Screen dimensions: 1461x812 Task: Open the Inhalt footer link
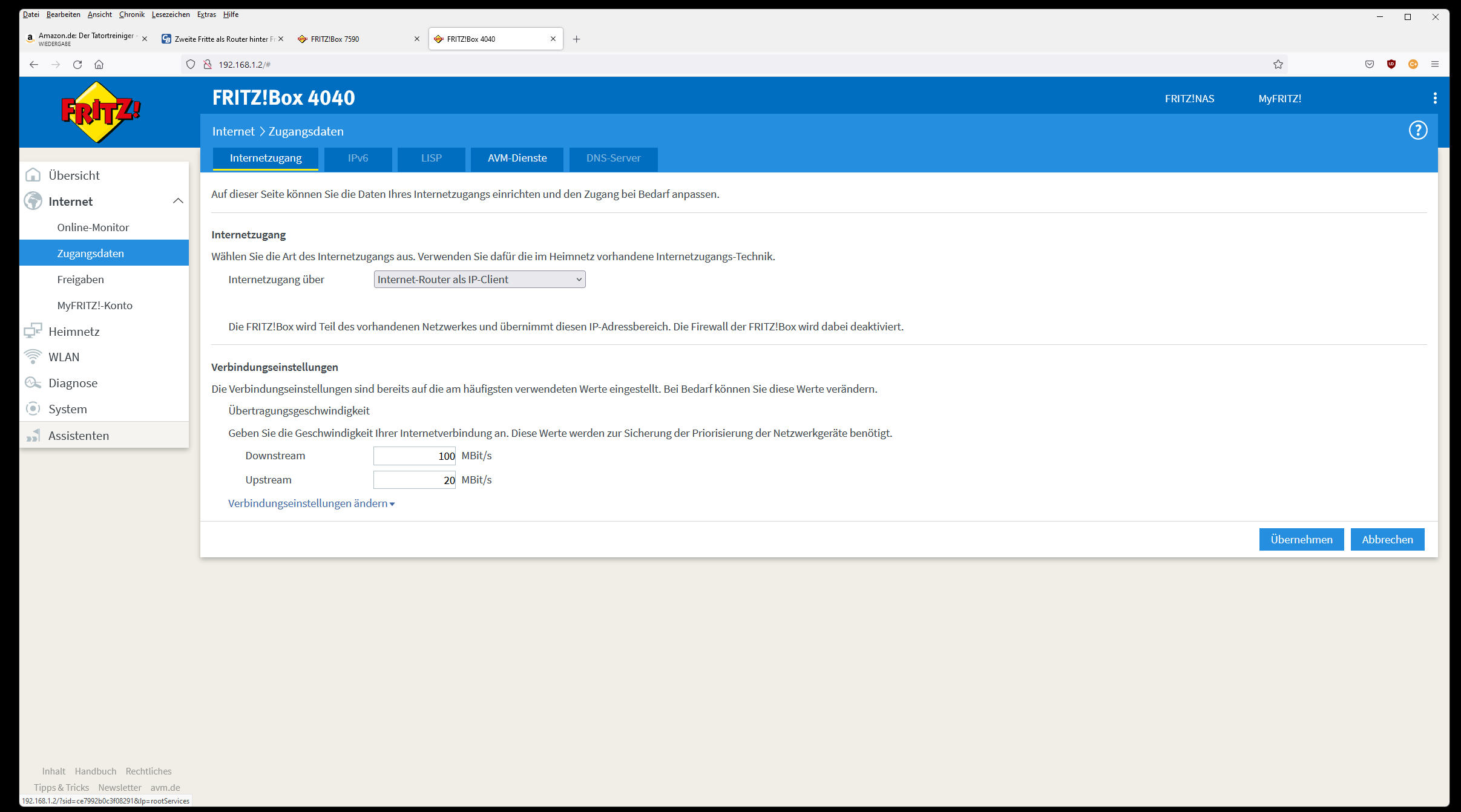click(54, 771)
